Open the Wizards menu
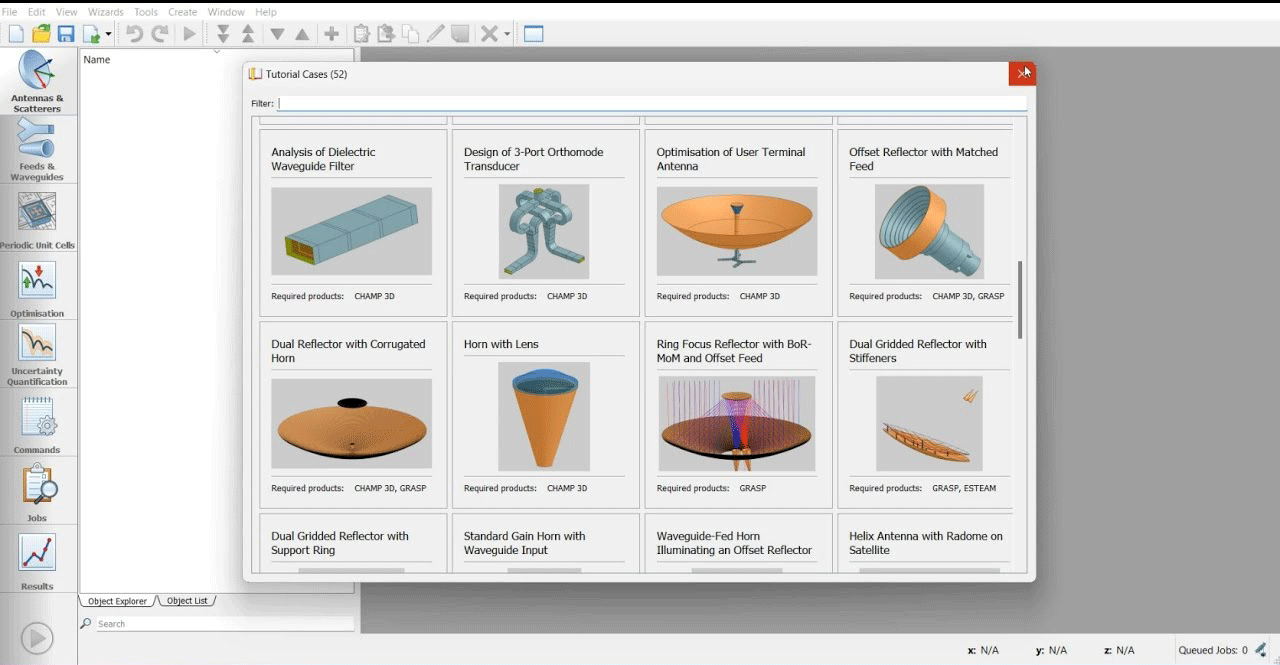The width and height of the screenshot is (1280, 665). (106, 12)
